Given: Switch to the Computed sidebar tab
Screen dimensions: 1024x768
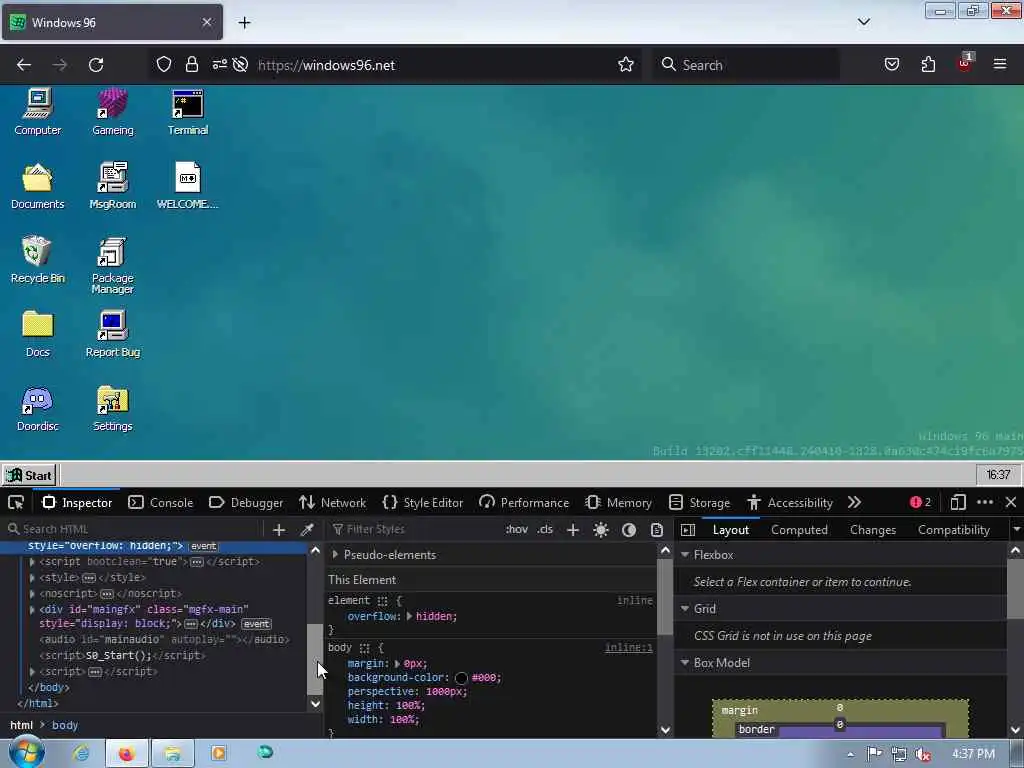Looking at the screenshot, I should point(799,530).
